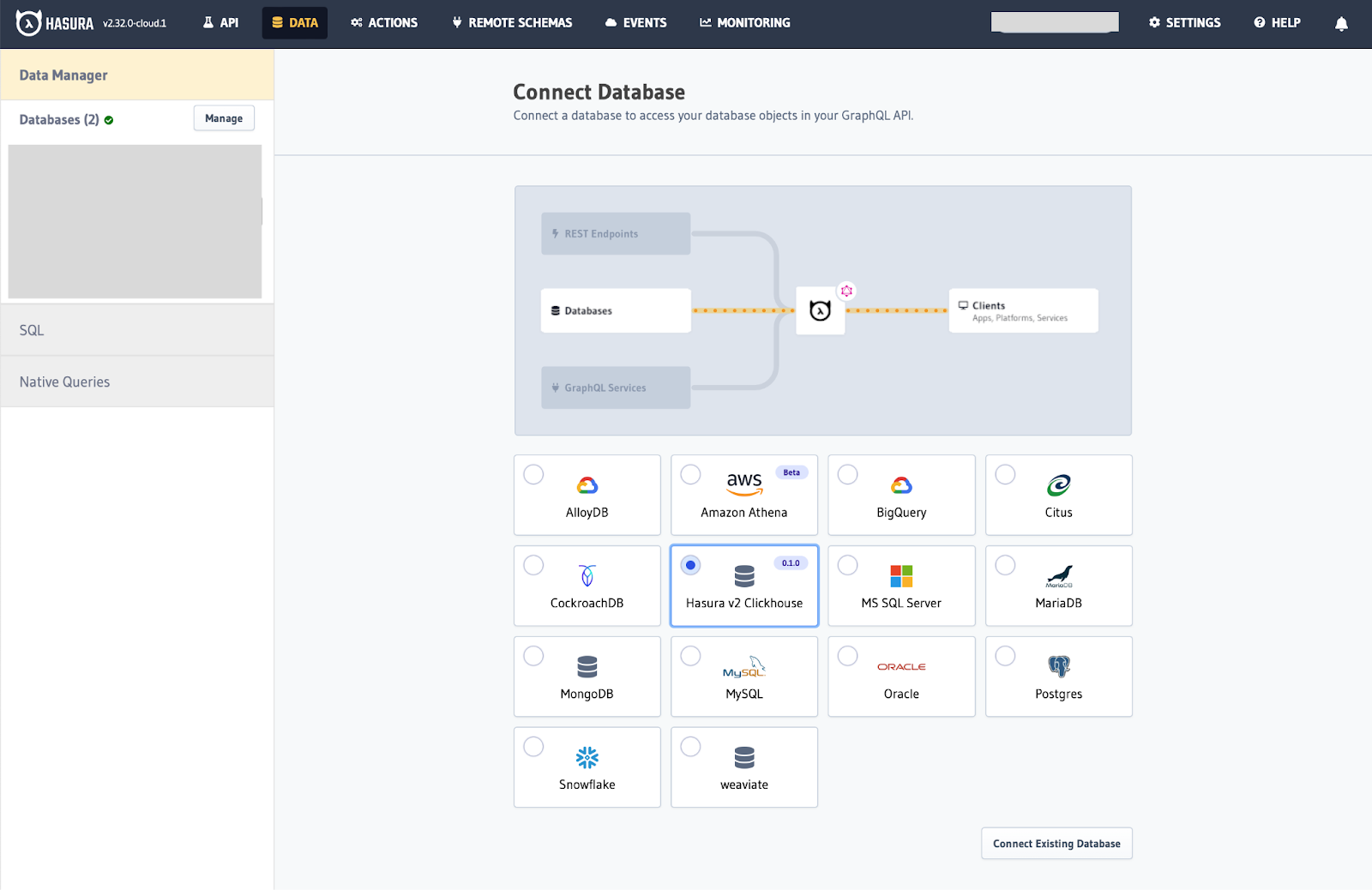Click the Oracle red logo
1372x890 pixels.
(901, 666)
